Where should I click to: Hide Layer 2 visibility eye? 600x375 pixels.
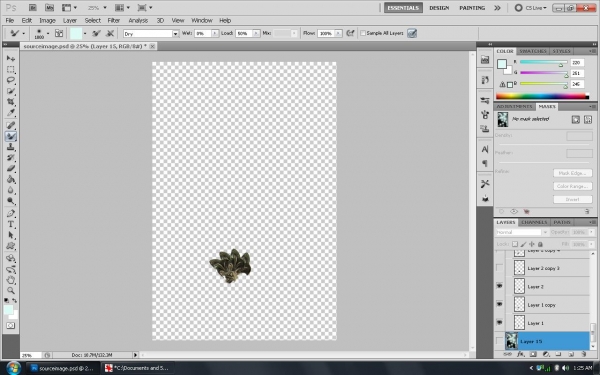click(499, 286)
